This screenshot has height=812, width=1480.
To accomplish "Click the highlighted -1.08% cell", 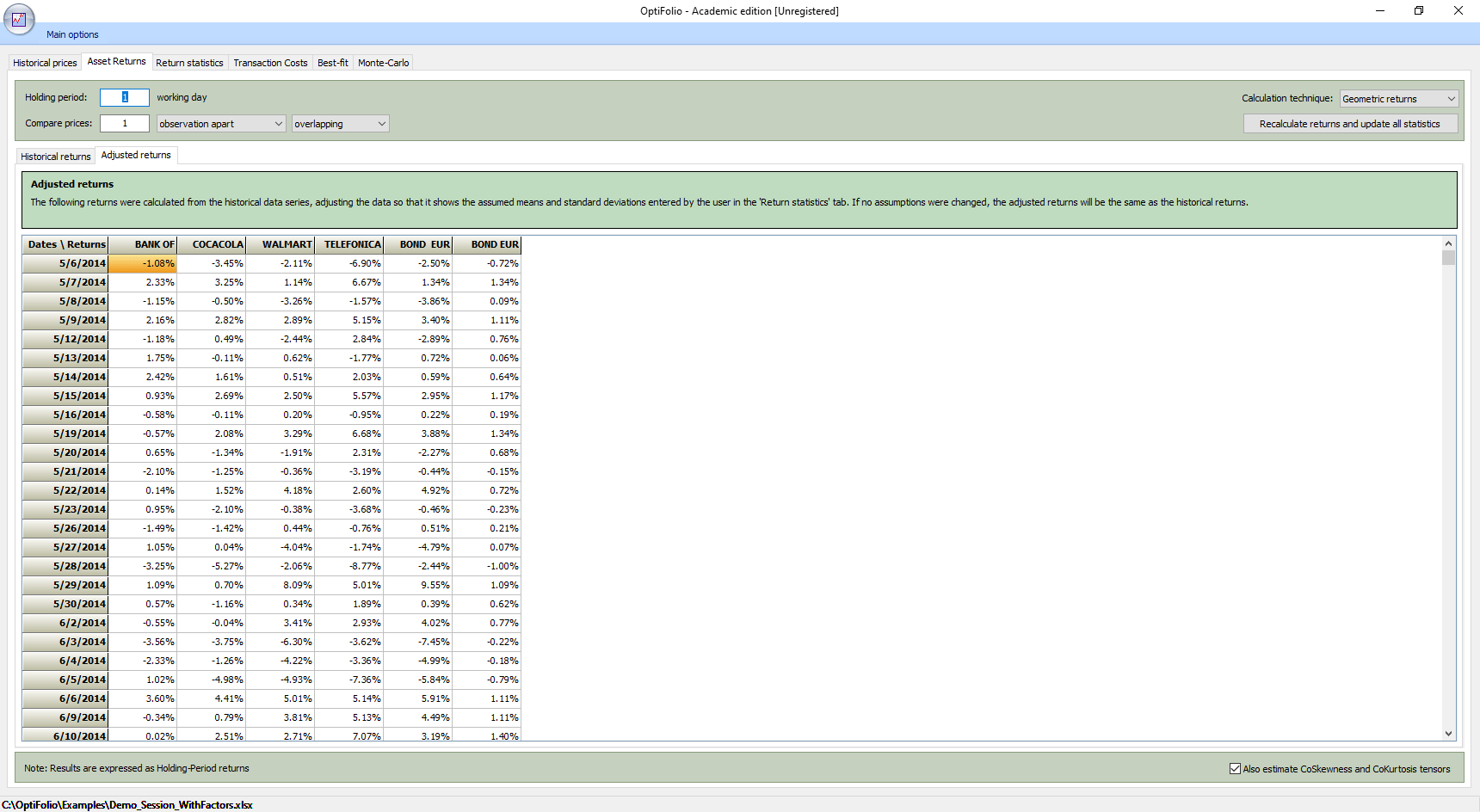I will tap(143, 263).
